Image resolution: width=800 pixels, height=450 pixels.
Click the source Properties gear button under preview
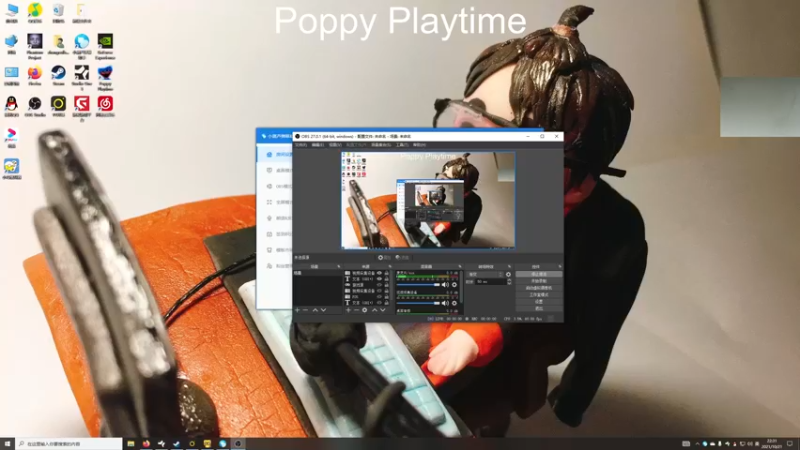coord(384,258)
